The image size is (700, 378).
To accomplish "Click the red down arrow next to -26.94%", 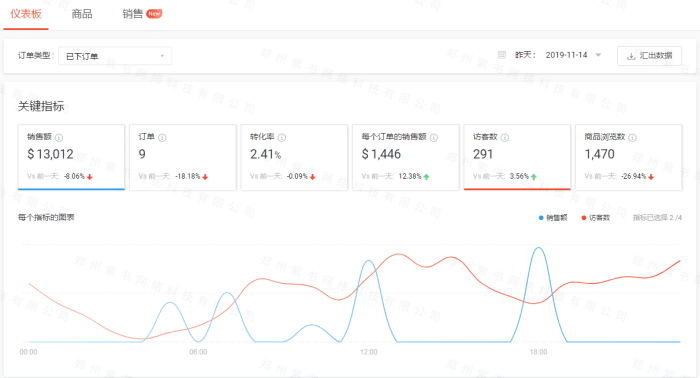I will [x=651, y=177].
